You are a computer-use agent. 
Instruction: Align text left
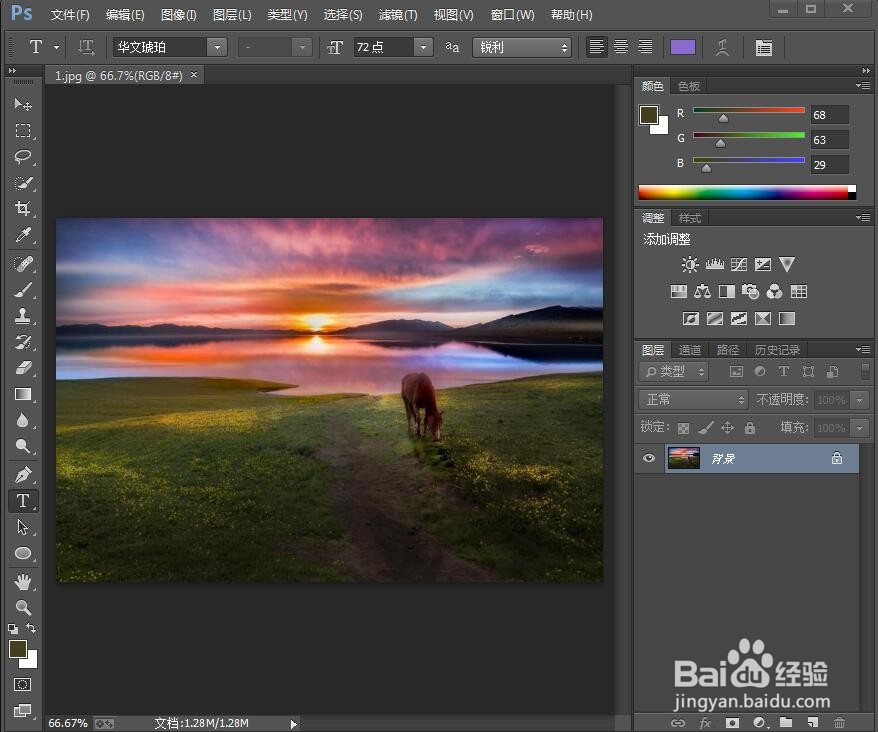[596, 47]
